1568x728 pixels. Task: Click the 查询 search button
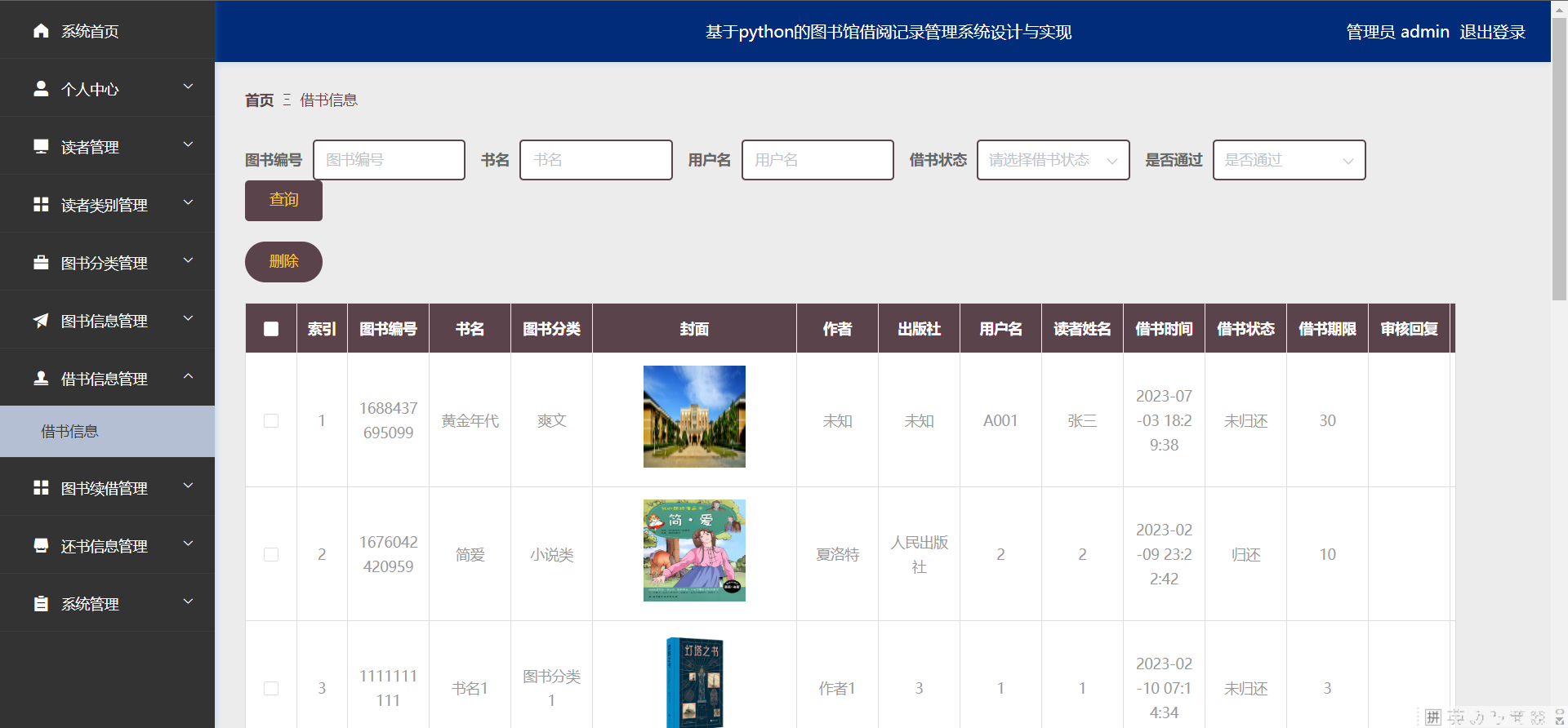283,200
